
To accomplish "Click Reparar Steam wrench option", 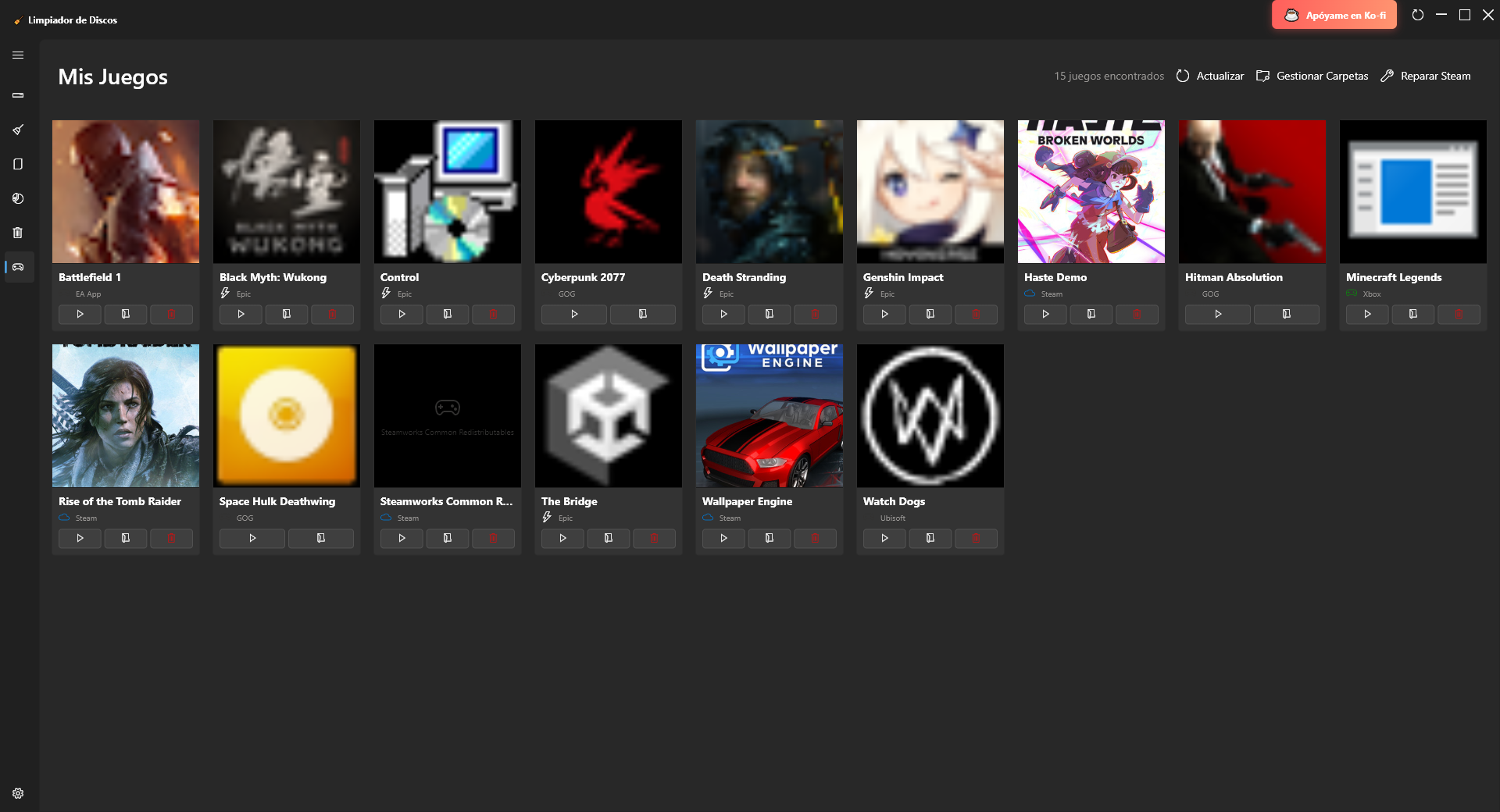I will pos(1426,76).
